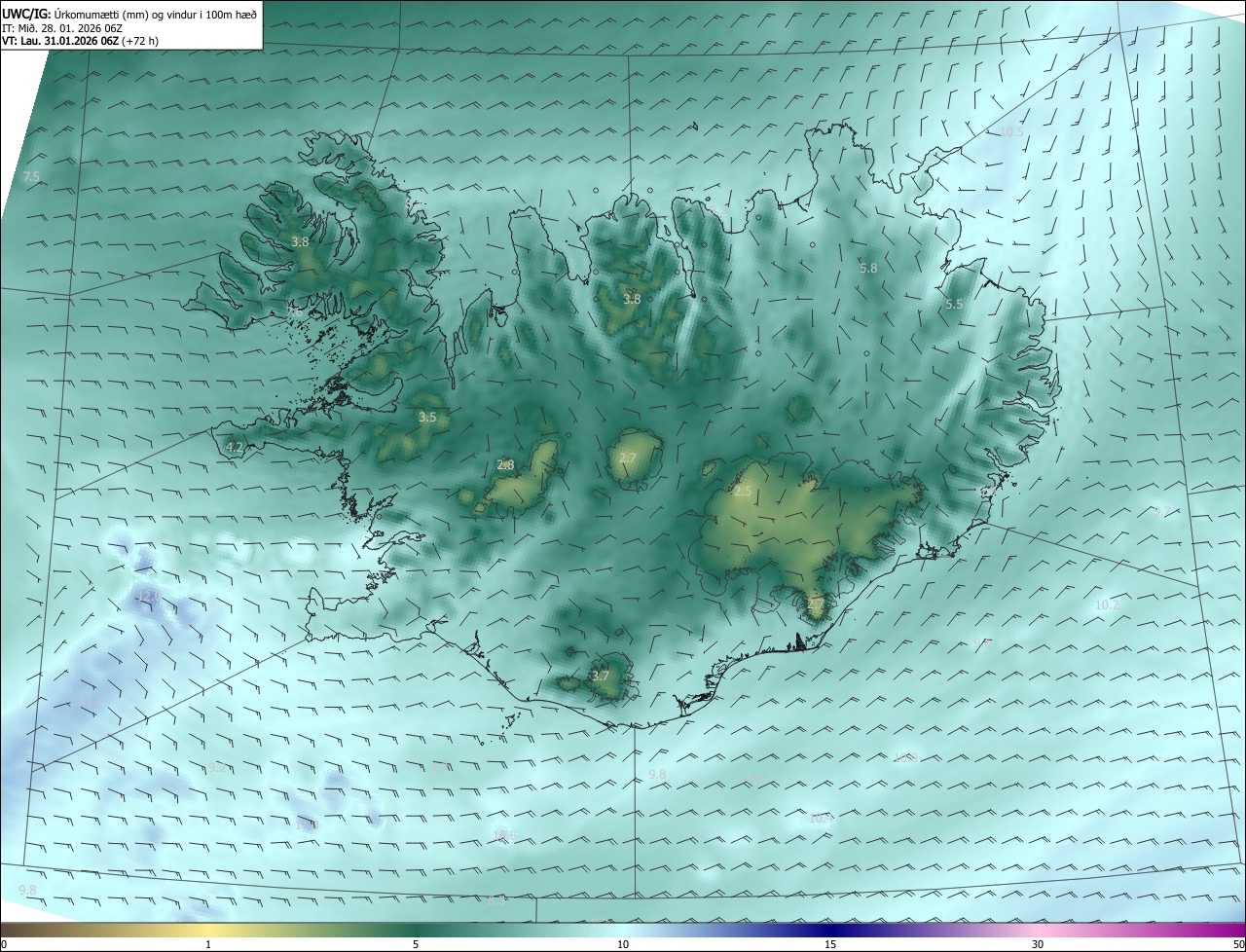This screenshot has height=952, width=1246.
Task: Click the 11.2 value label on the map
Action: [x=92, y=701]
